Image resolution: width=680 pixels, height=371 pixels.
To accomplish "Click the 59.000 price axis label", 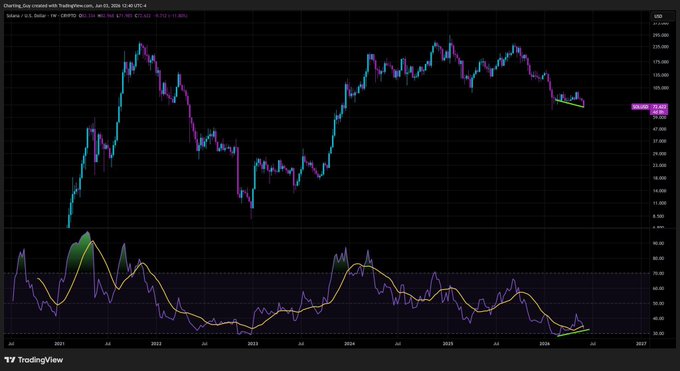I will pos(660,117).
